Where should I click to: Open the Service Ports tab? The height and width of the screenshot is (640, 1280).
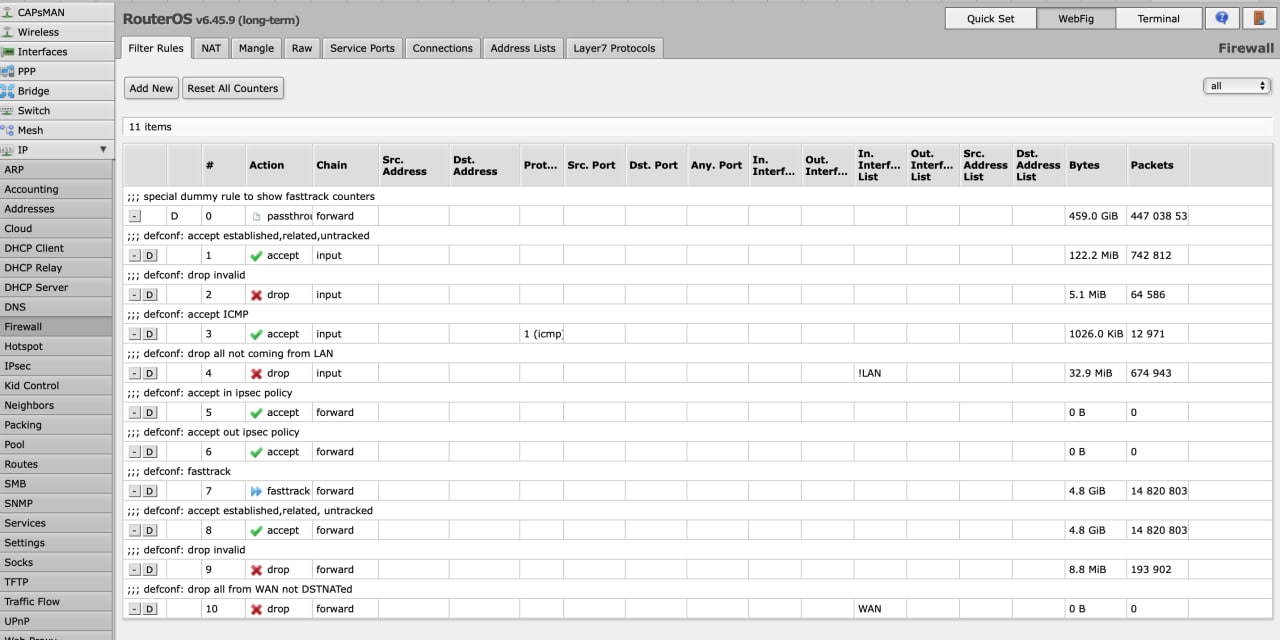point(362,48)
